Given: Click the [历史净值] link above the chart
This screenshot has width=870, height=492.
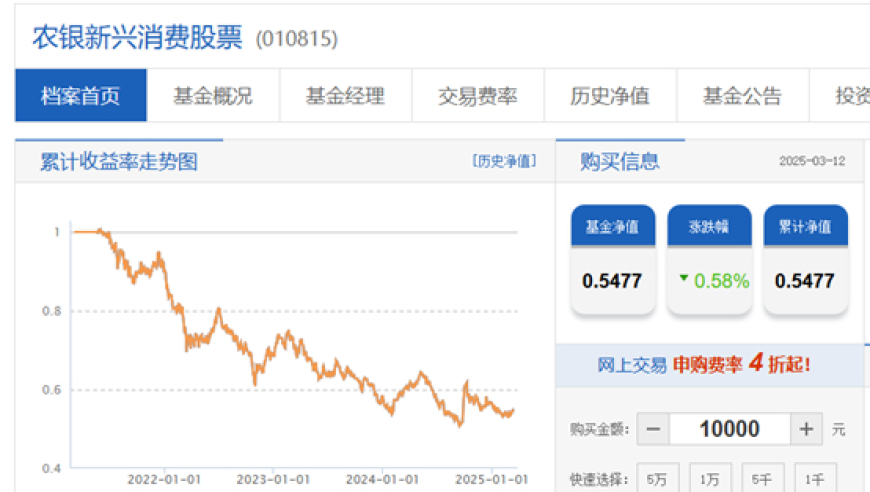Looking at the screenshot, I should click(504, 161).
